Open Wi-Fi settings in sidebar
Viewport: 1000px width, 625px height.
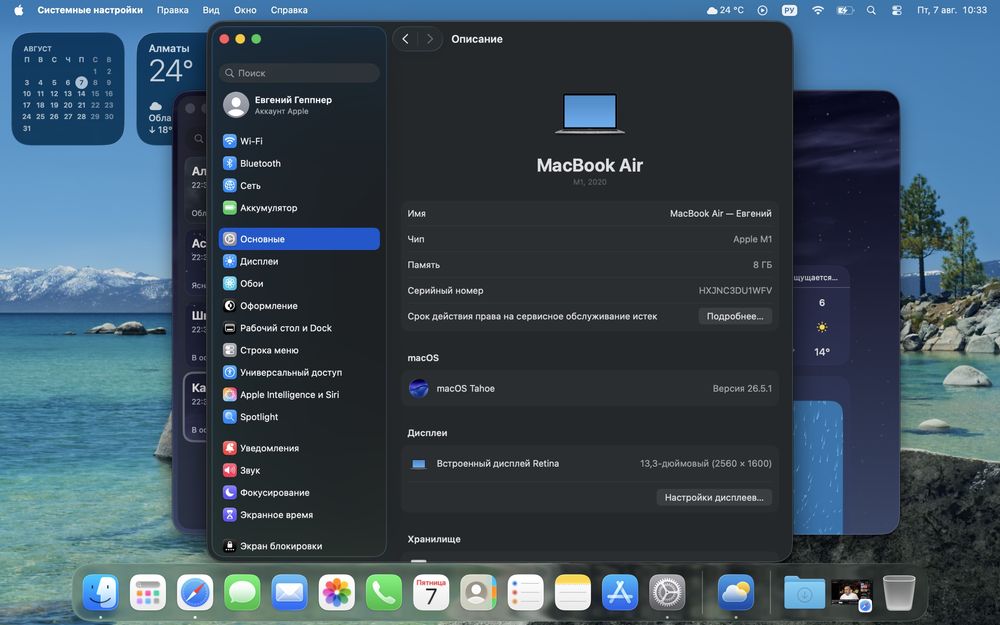click(x=299, y=141)
